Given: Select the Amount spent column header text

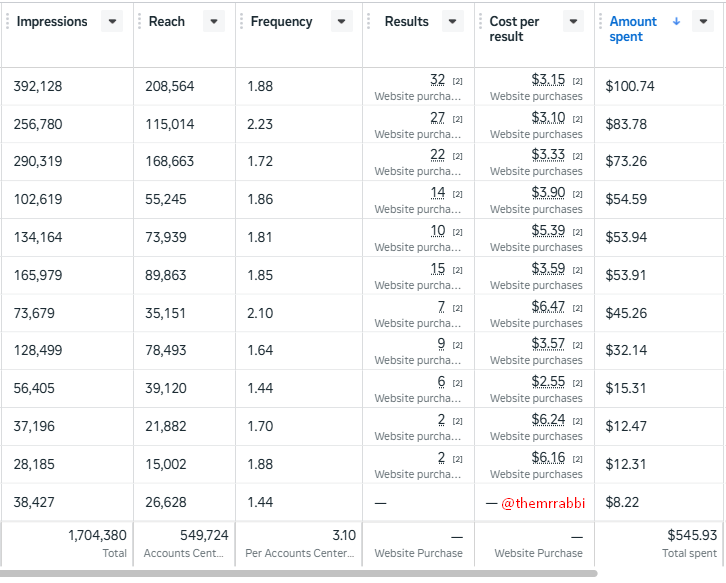Looking at the screenshot, I should tap(633, 29).
